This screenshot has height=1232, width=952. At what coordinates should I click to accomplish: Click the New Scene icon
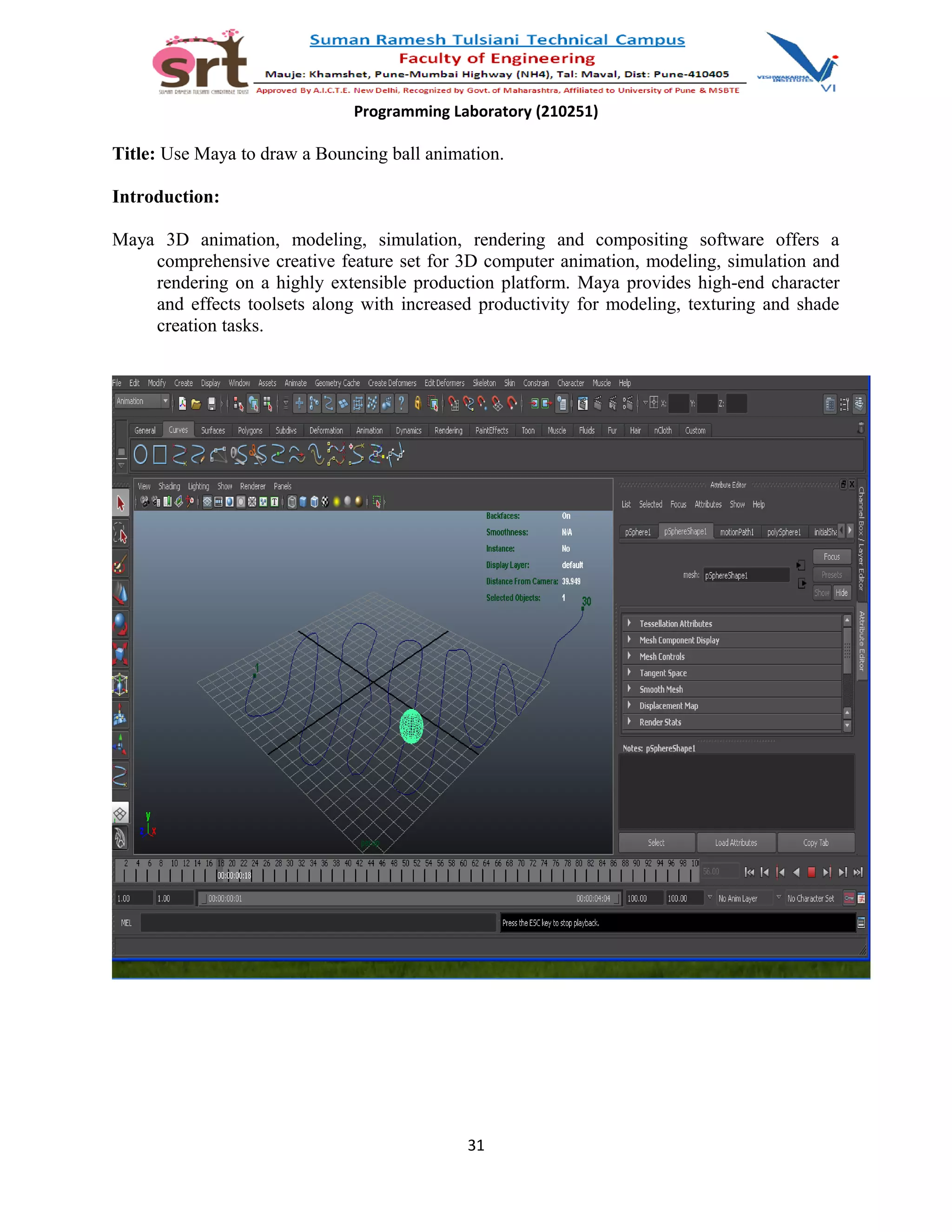coord(182,404)
